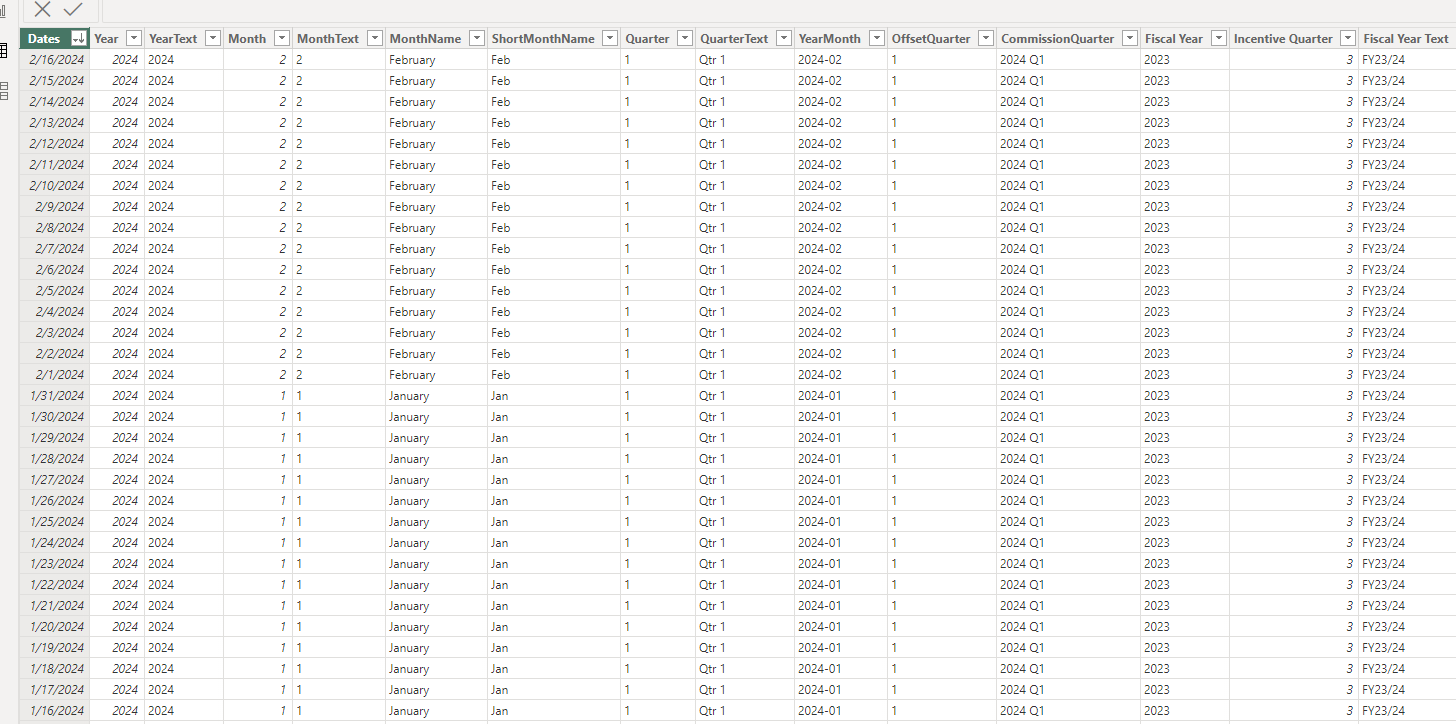Viewport: 1456px width, 724px height.
Task: Click Incentive Quarter 3 in the 1/30/2024 row
Action: 1349,417
